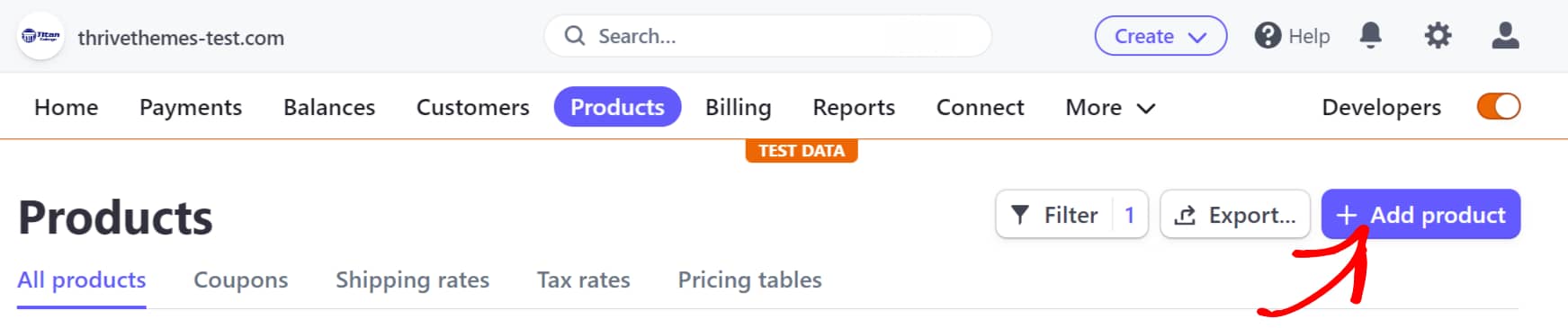The height and width of the screenshot is (328, 1568).
Task: Open the Payments section
Action: [191, 107]
